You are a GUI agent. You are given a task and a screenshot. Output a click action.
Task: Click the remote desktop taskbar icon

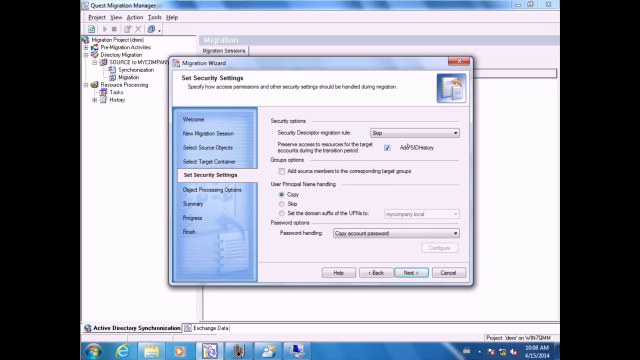point(297,351)
